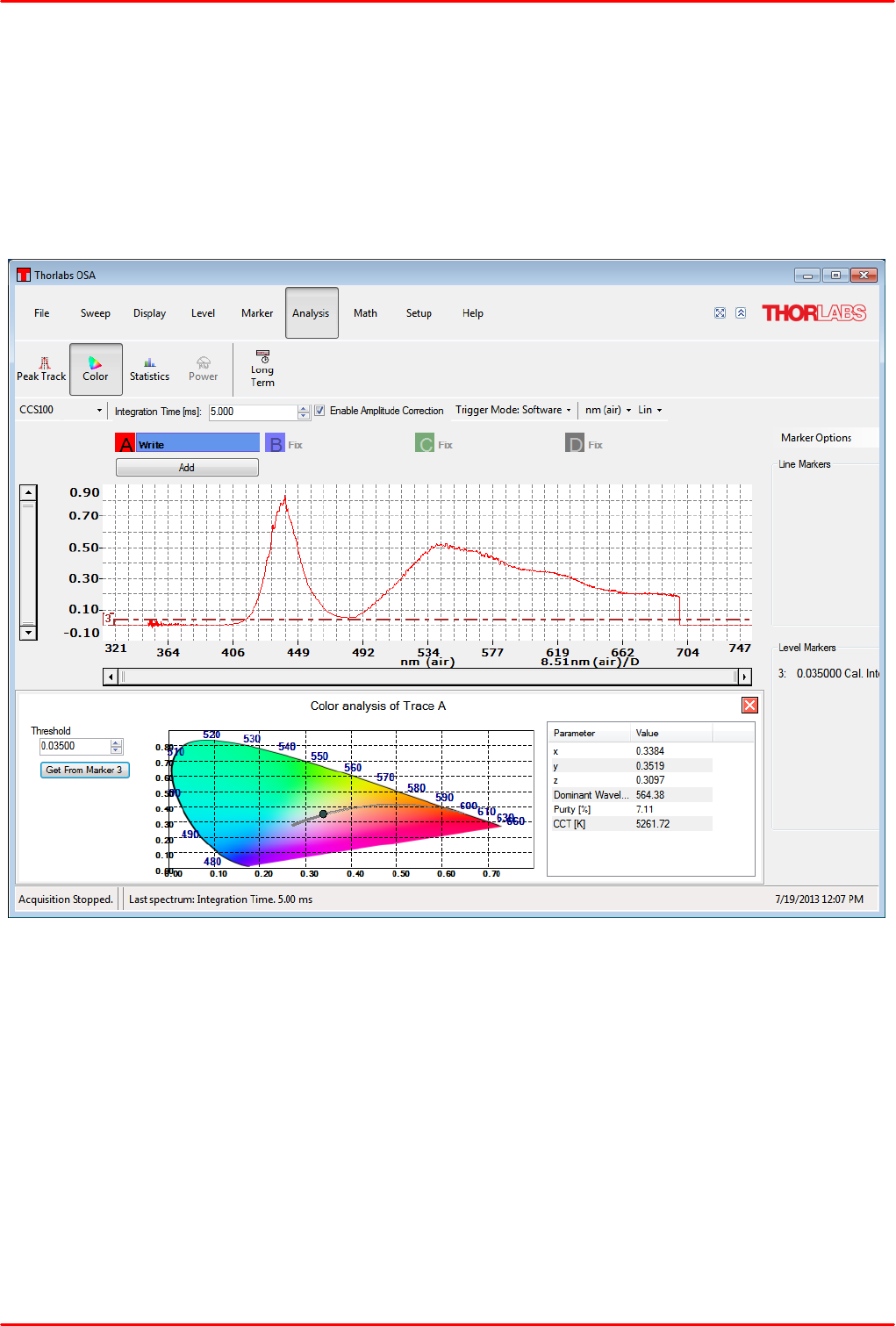Click the Value column header
This screenshot has width=896, height=1326.
672,733
